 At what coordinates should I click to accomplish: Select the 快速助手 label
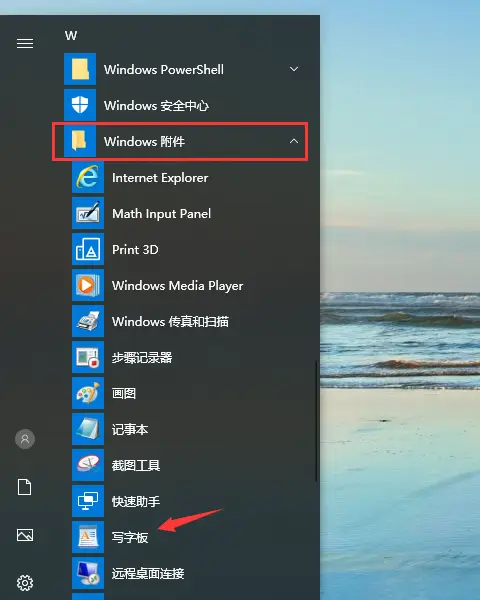(136, 501)
